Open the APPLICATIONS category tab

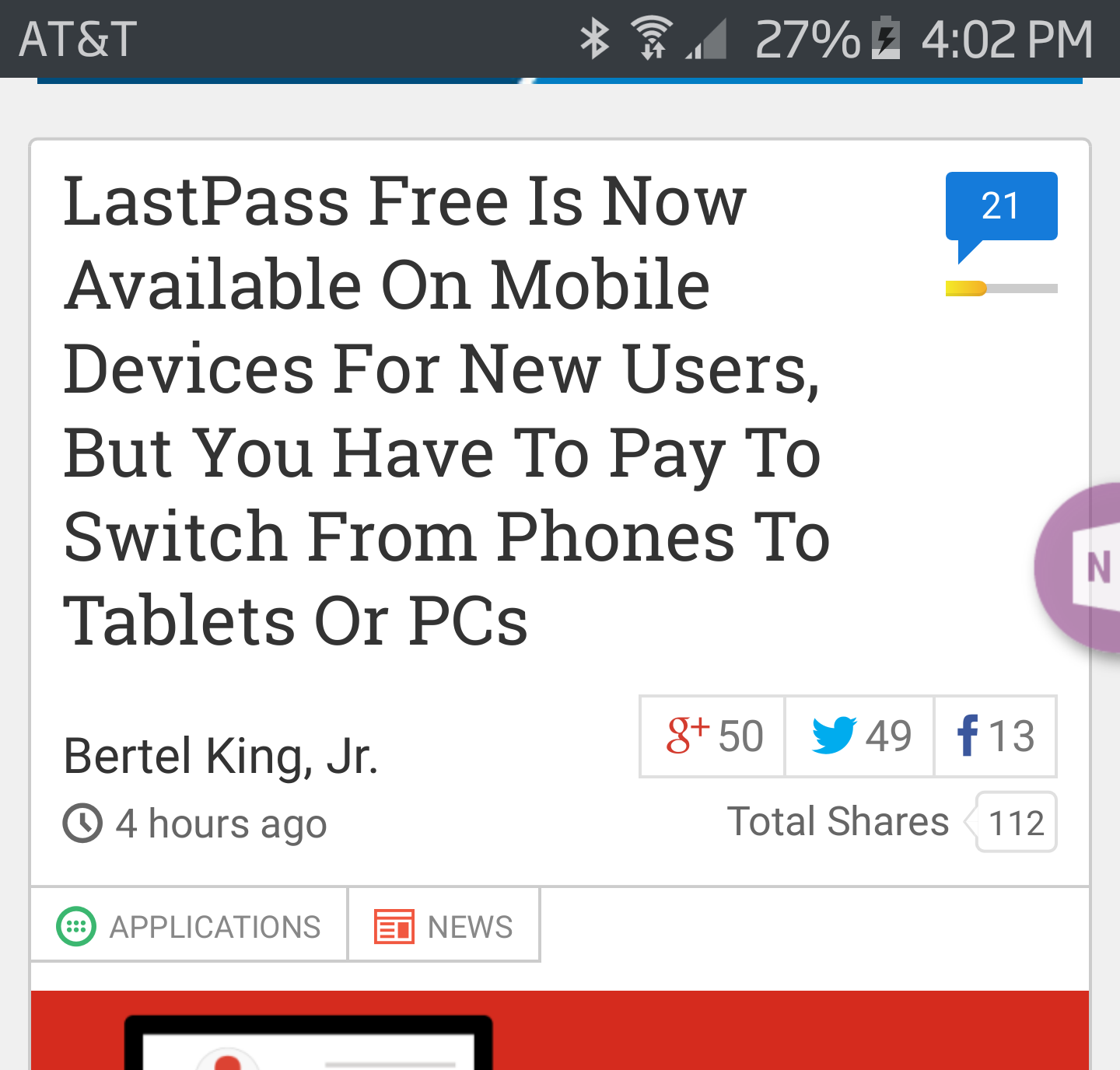tap(189, 926)
